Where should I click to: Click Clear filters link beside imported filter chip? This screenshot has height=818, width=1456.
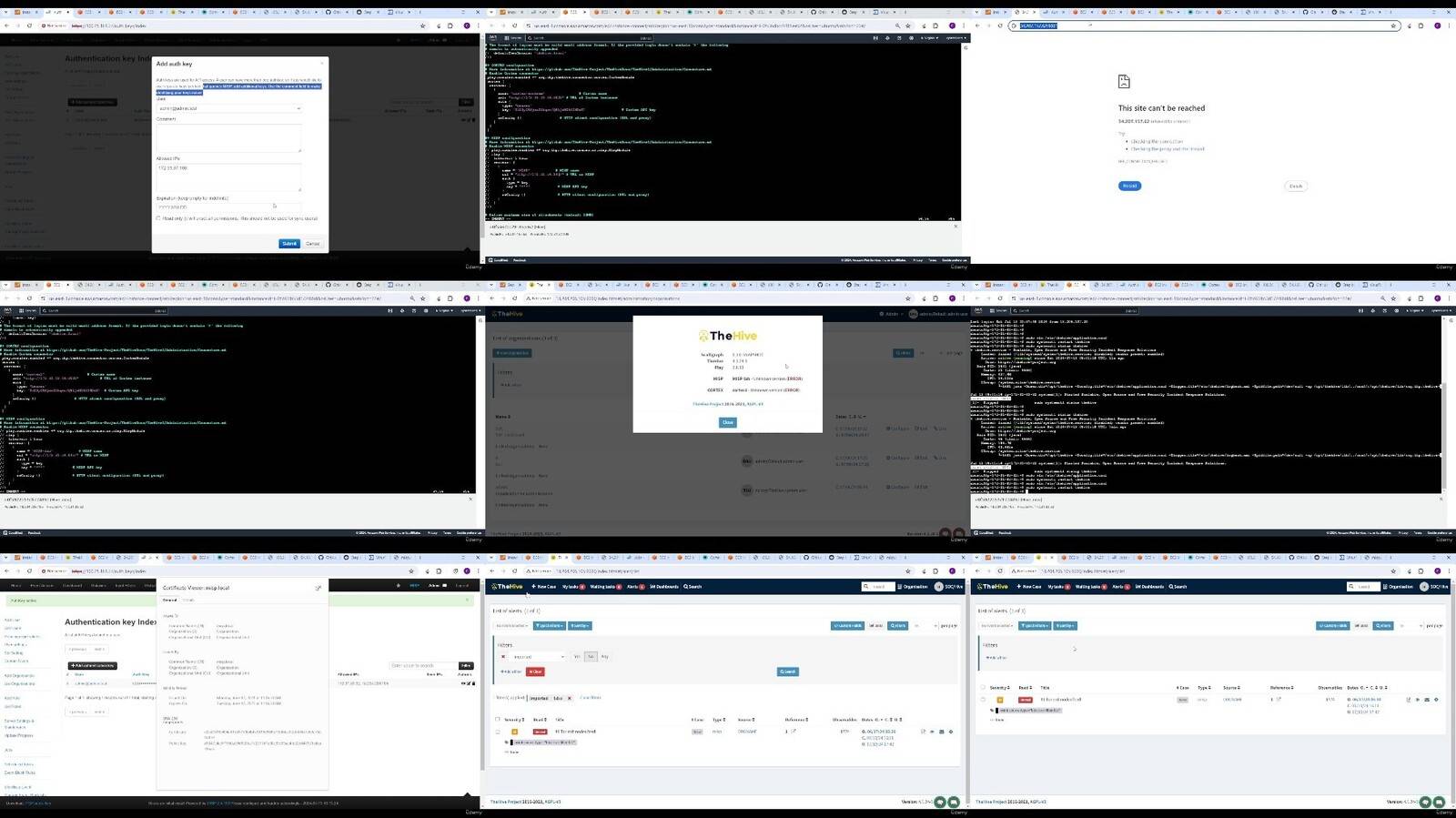[591, 698]
